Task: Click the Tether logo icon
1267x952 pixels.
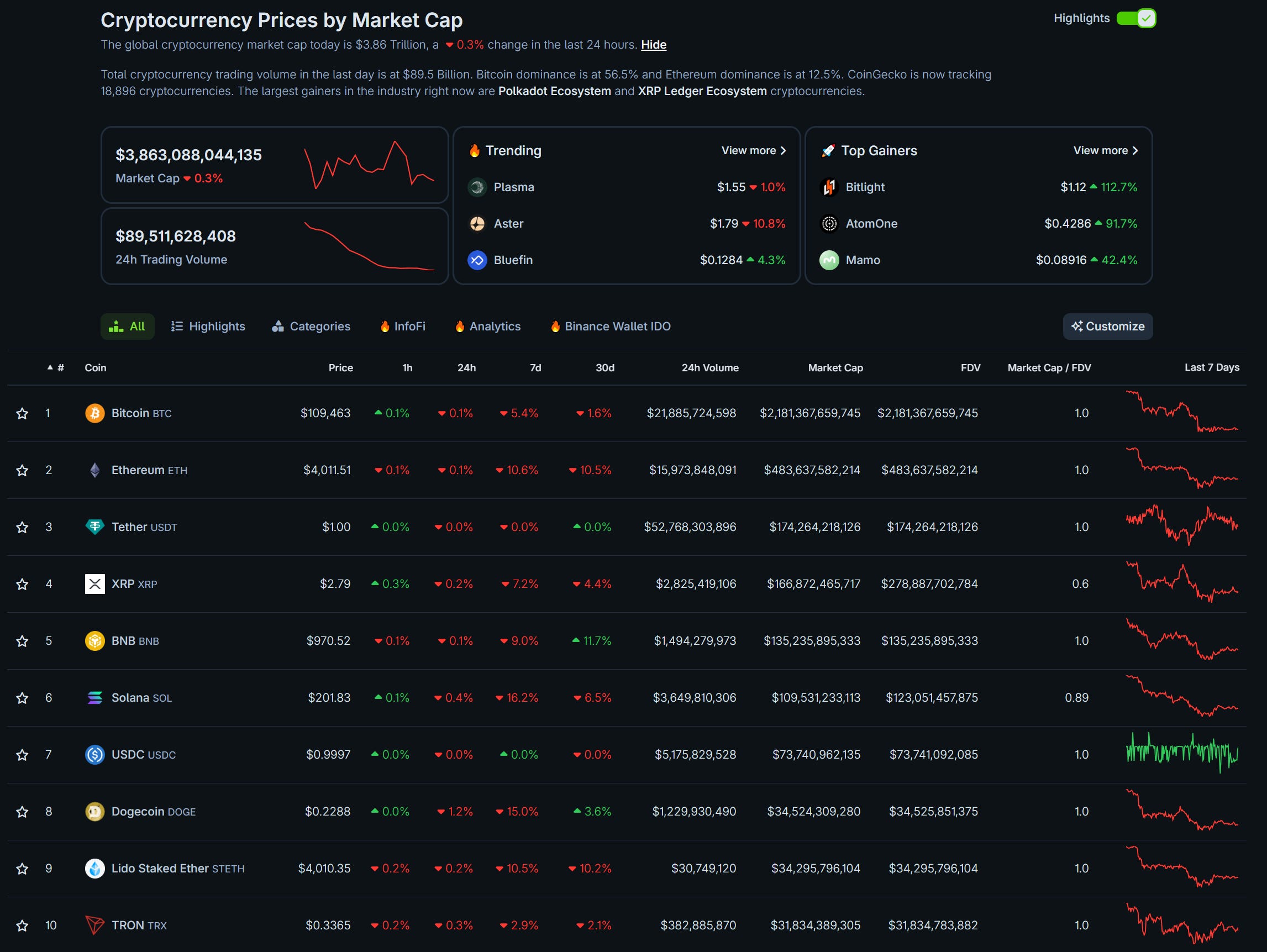Action: (x=94, y=527)
